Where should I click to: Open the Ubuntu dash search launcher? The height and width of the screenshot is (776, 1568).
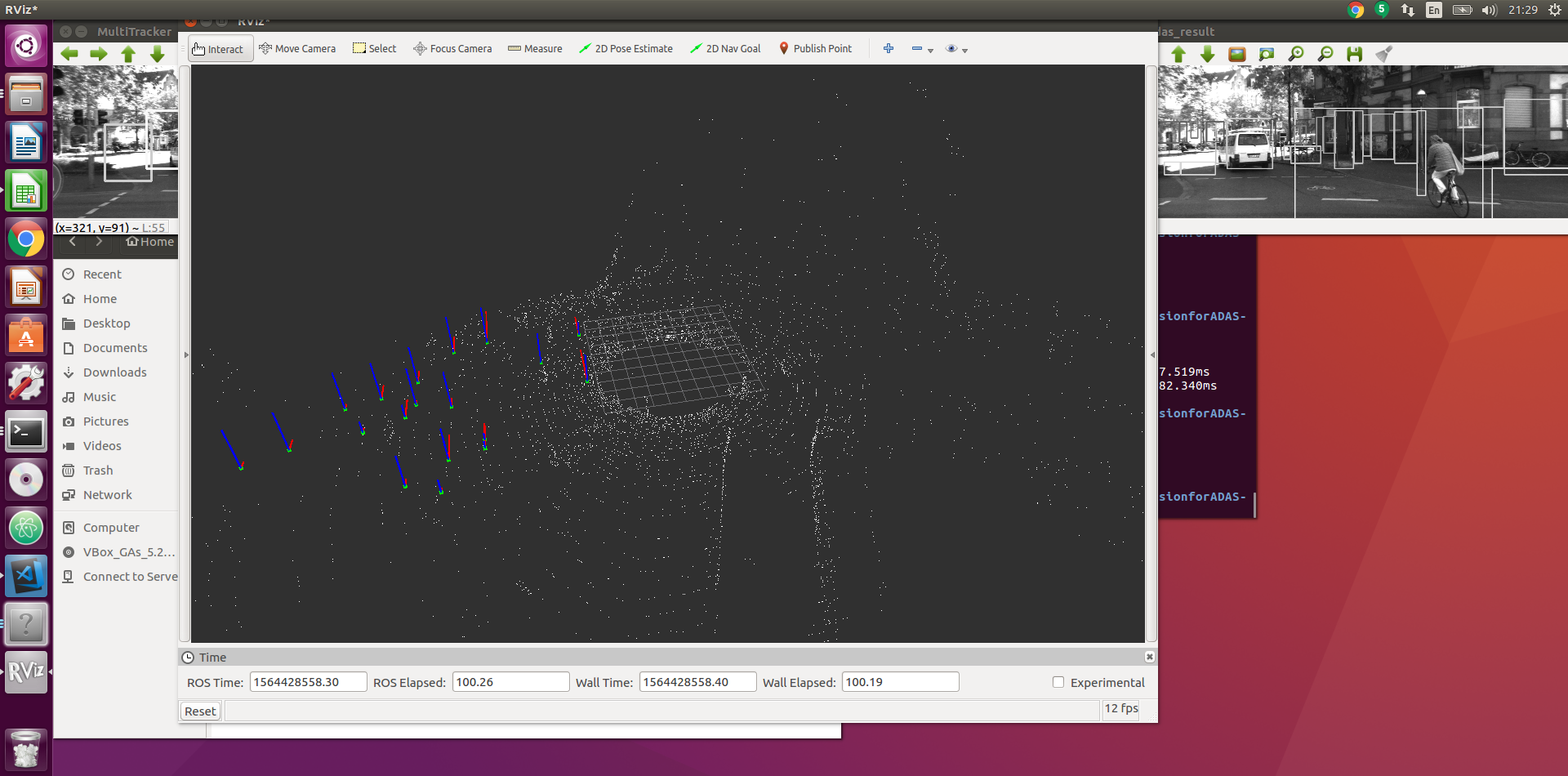click(x=26, y=45)
